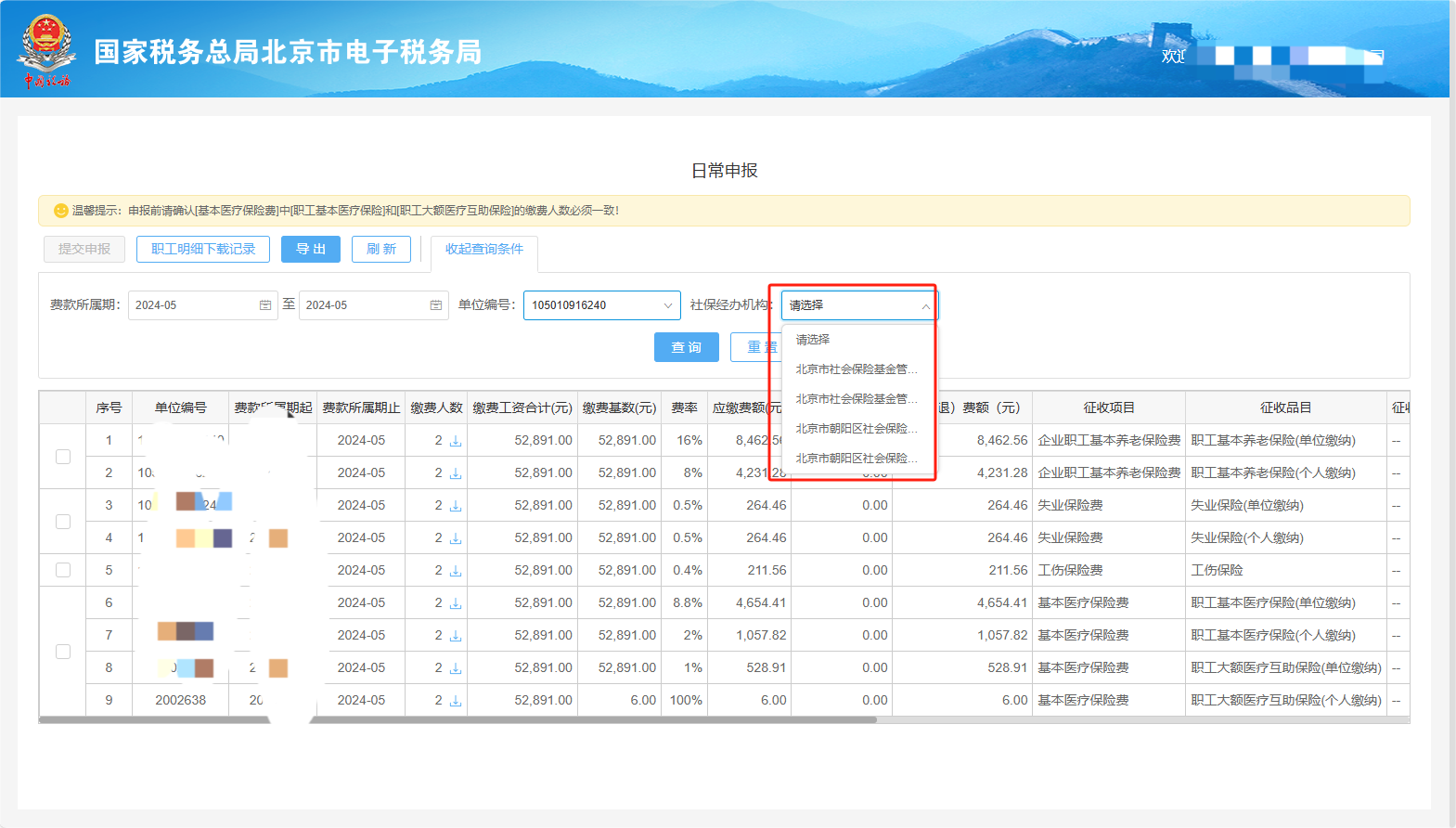Click the 费款所属期止 column header

tap(361, 408)
